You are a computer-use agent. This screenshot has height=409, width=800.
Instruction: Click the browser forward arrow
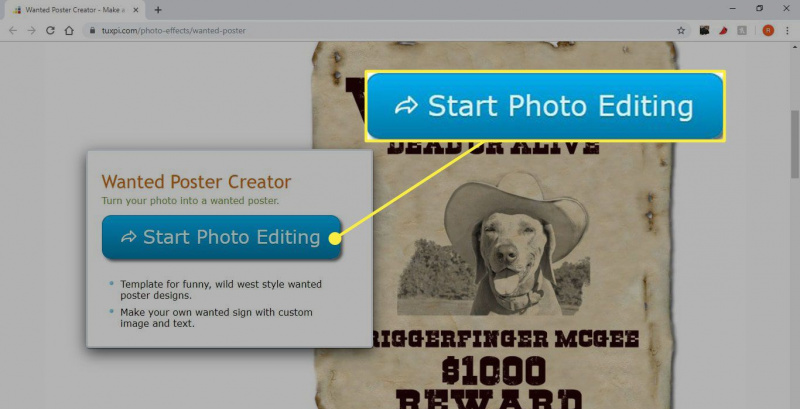tap(32, 31)
